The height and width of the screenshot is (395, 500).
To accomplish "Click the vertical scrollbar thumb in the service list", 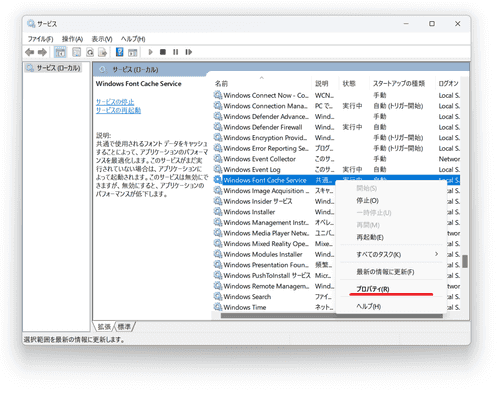I will [465, 262].
